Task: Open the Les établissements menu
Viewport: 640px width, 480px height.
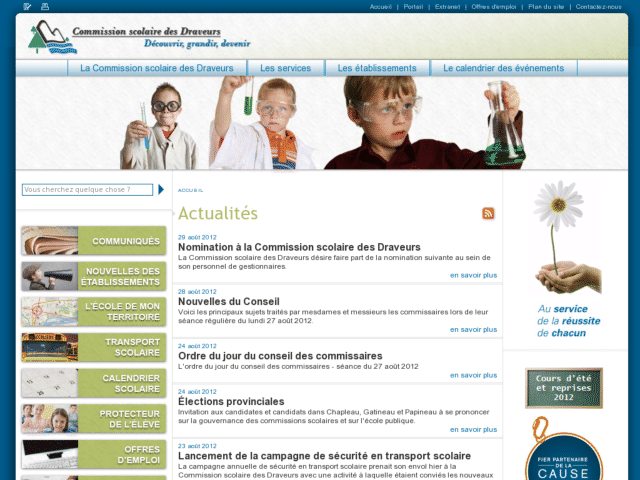Action: [377, 68]
